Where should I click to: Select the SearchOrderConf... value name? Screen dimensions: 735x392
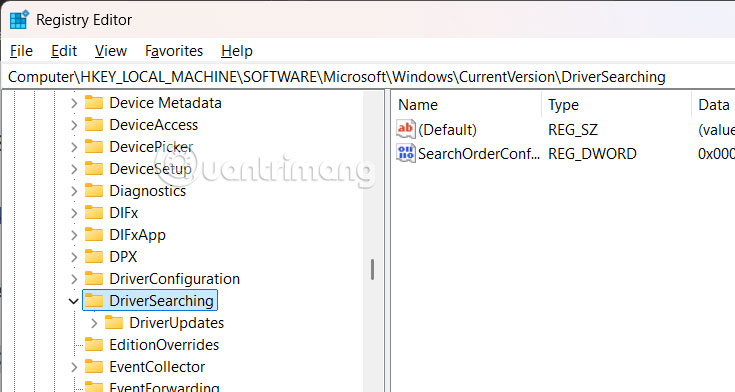point(479,154)
